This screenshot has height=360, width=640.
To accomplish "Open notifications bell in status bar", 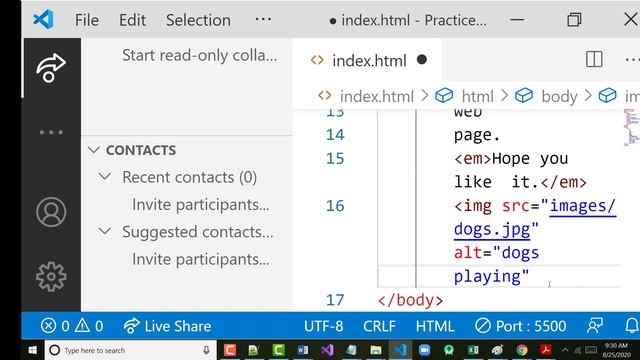I will click(631, 326).
